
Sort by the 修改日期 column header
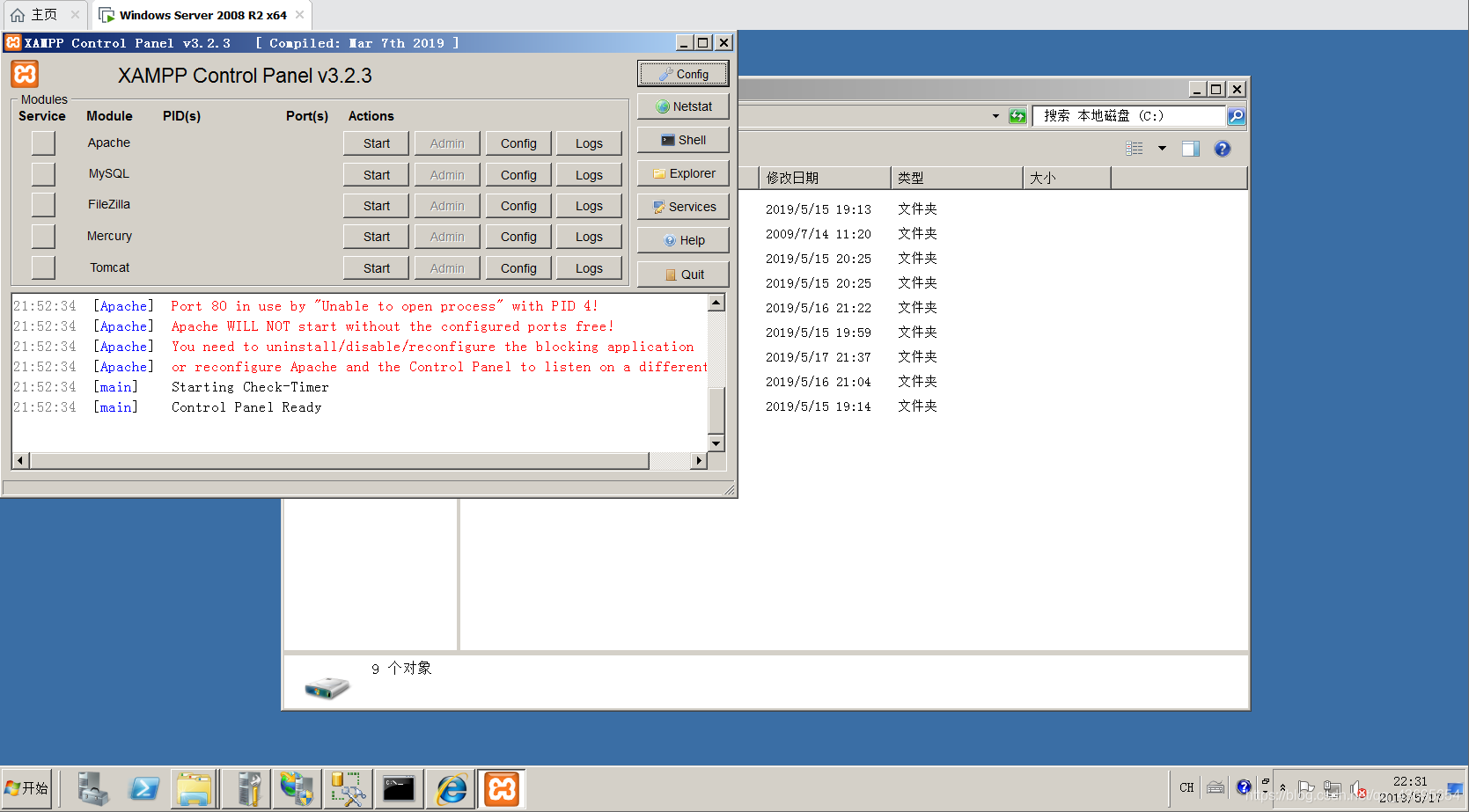(825, 178)
